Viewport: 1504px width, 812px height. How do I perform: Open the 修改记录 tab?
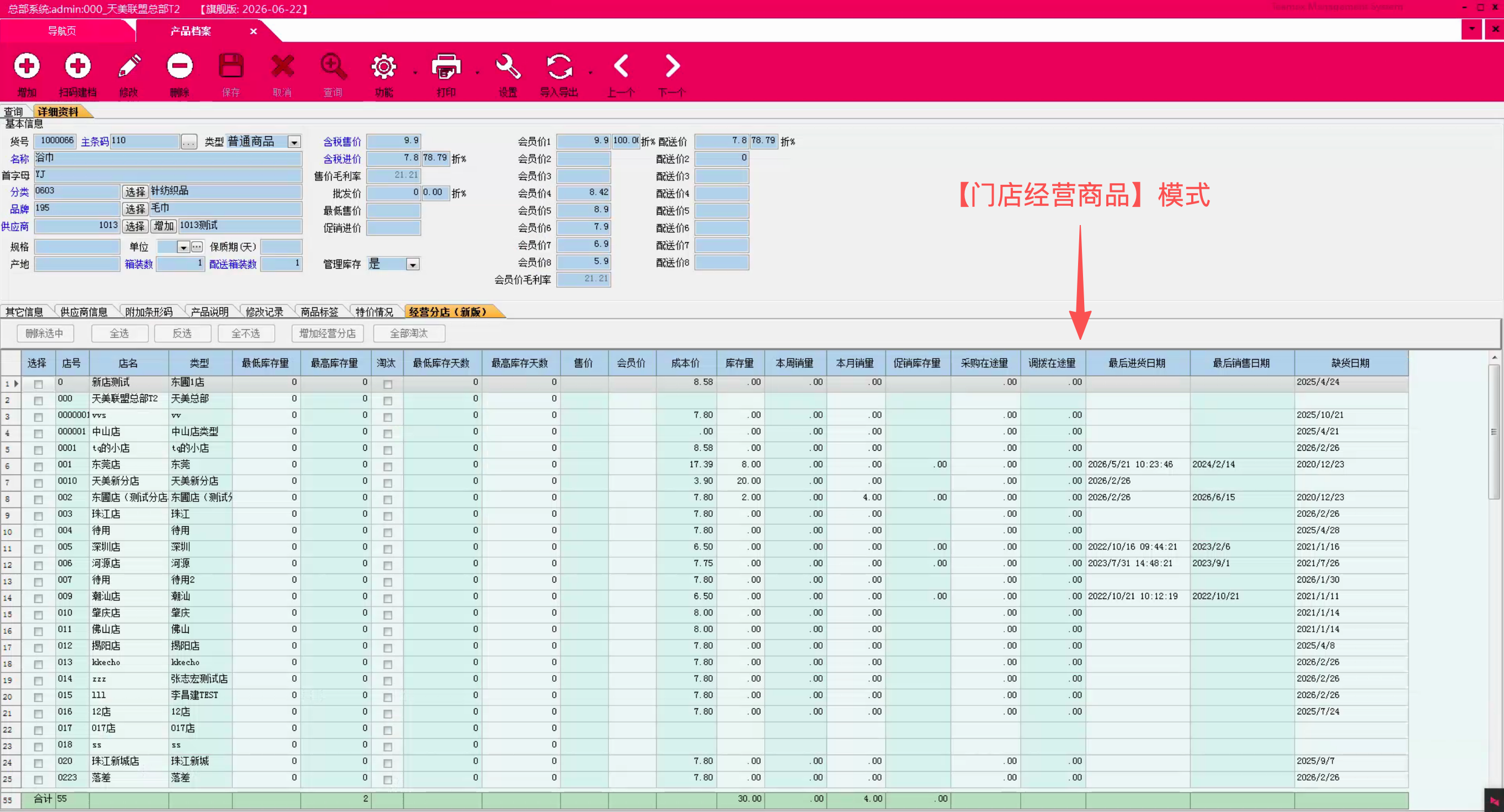[x=264, y=312]
